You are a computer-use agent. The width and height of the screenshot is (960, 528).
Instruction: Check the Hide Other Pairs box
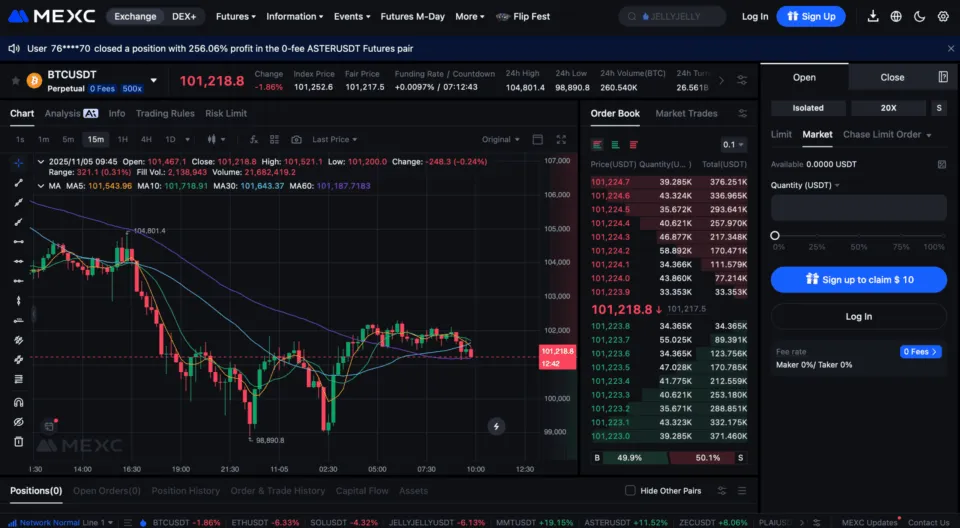[x=630, y=491]
